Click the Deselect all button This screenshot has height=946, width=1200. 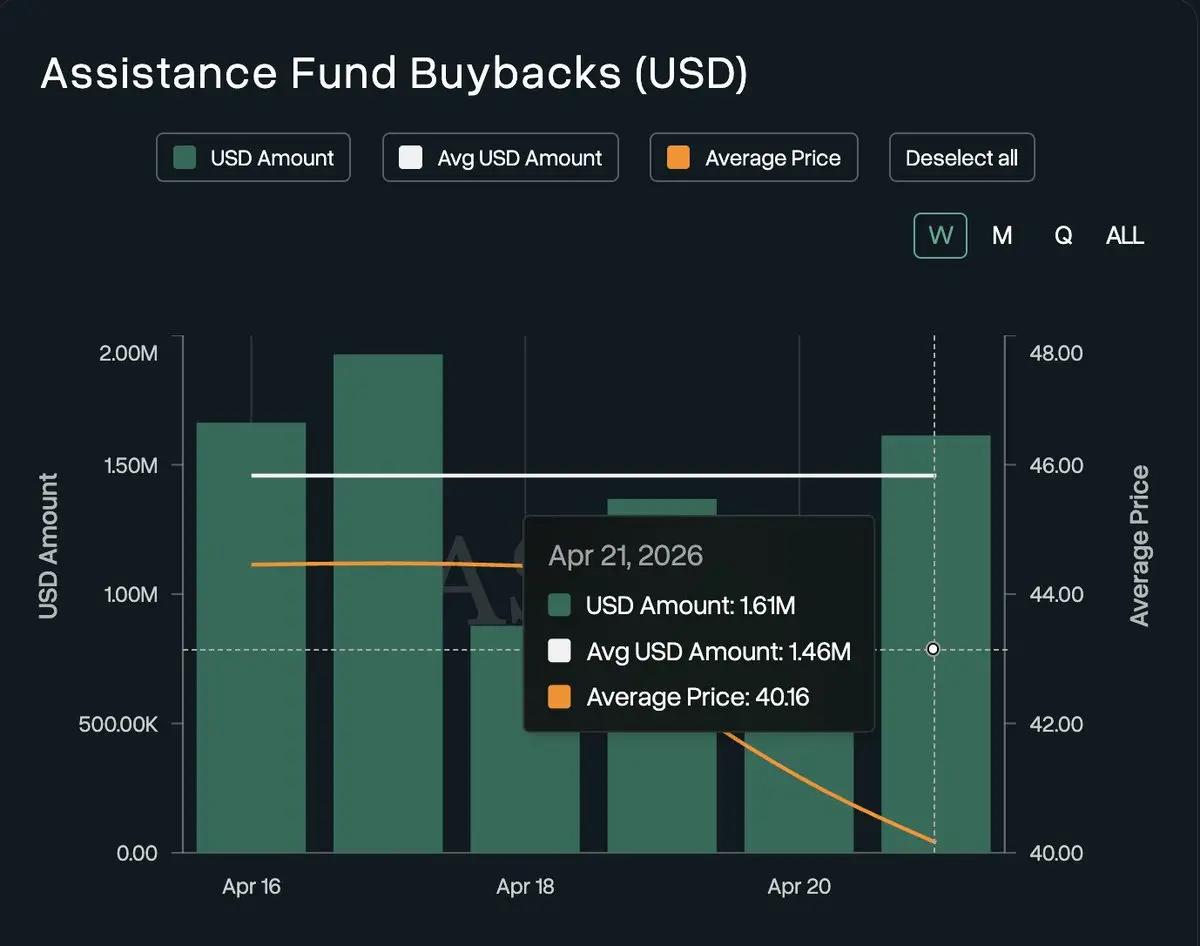[961, 158]
